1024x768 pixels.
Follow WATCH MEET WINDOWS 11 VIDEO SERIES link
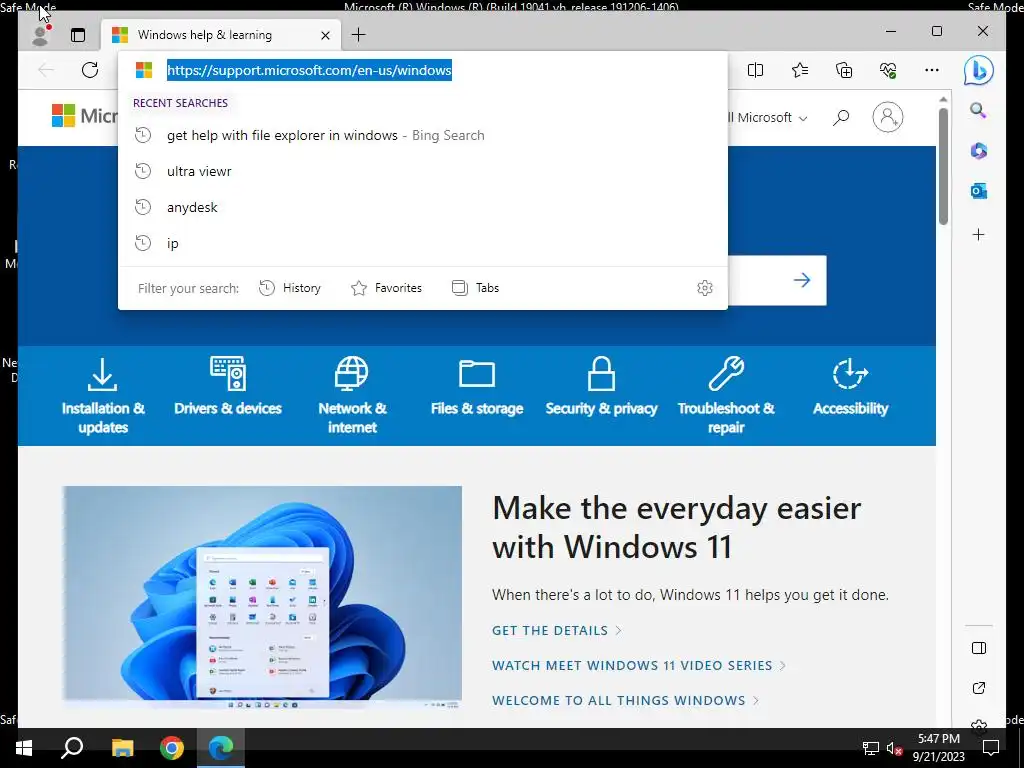pyautogui.click(x=639, y=665)
